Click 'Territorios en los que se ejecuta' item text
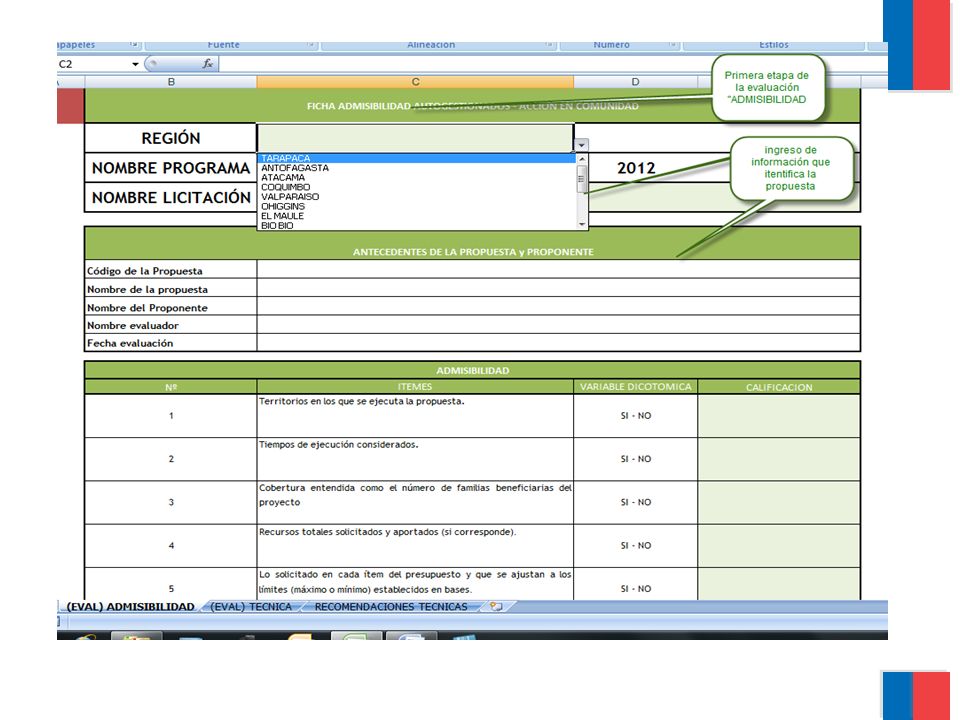 [361, 402]
